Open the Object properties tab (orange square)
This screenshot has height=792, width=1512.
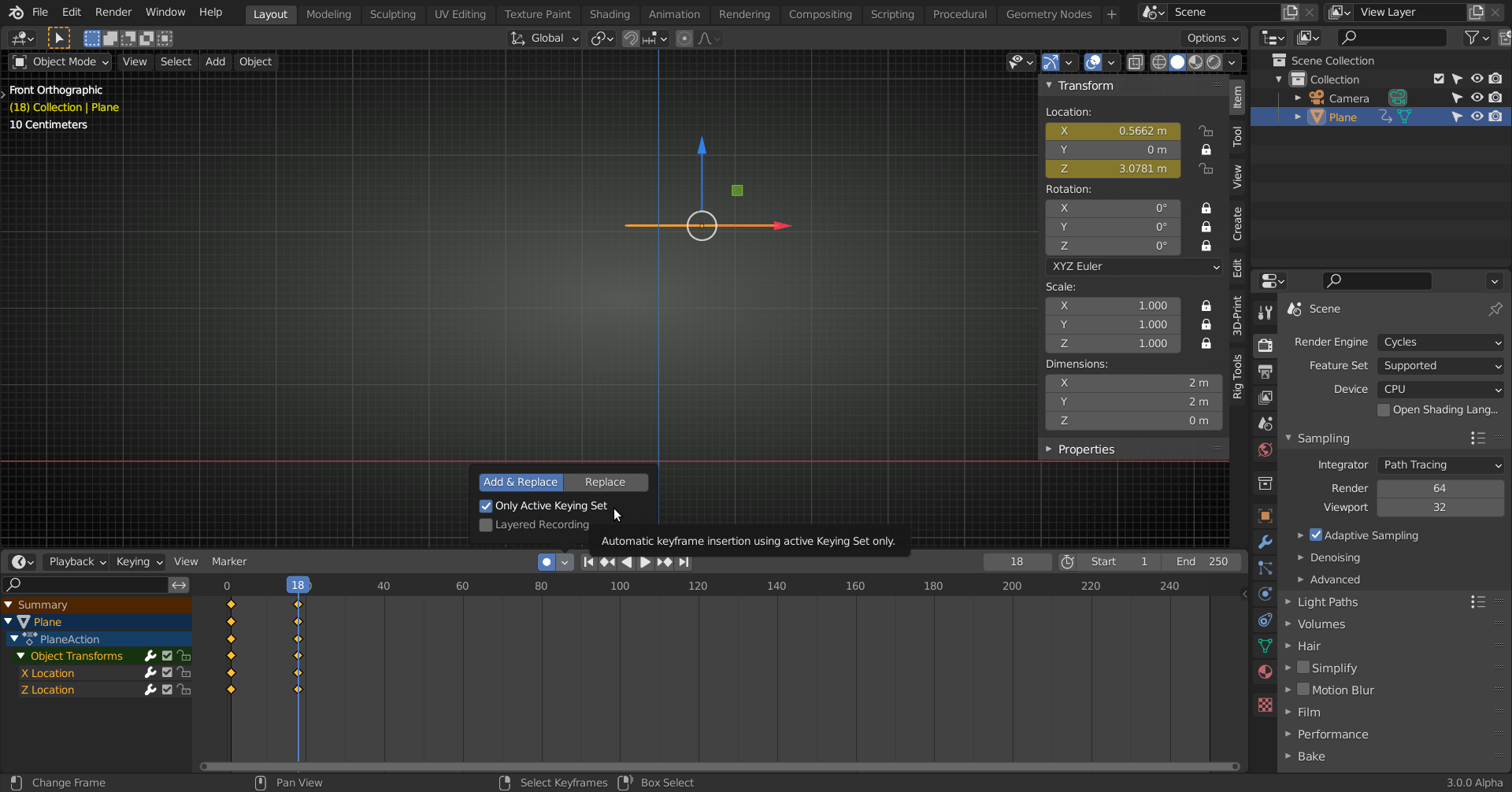[1265, 516]
